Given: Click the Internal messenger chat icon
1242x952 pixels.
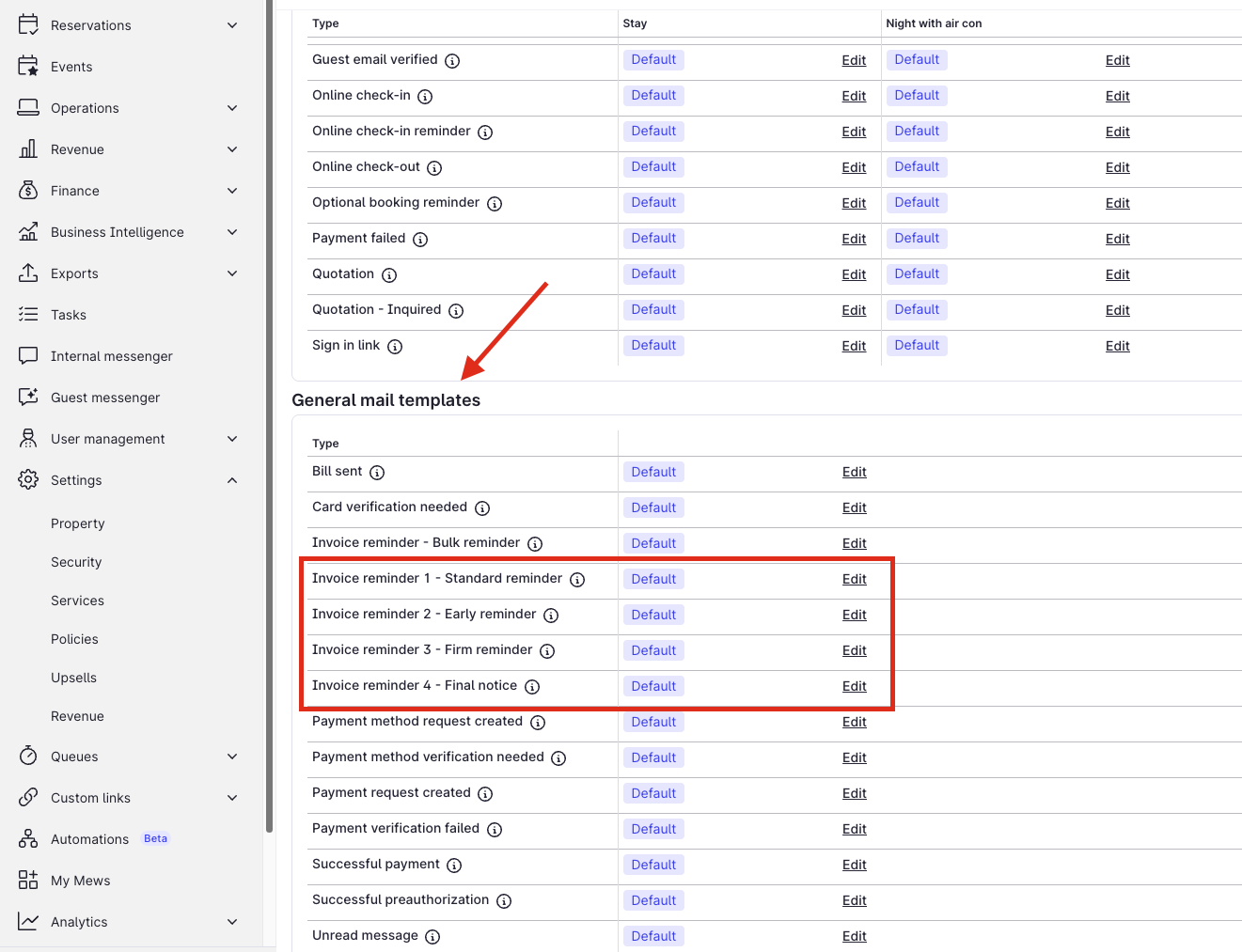Looking at the screenshot, I should (x=28, y=355).
